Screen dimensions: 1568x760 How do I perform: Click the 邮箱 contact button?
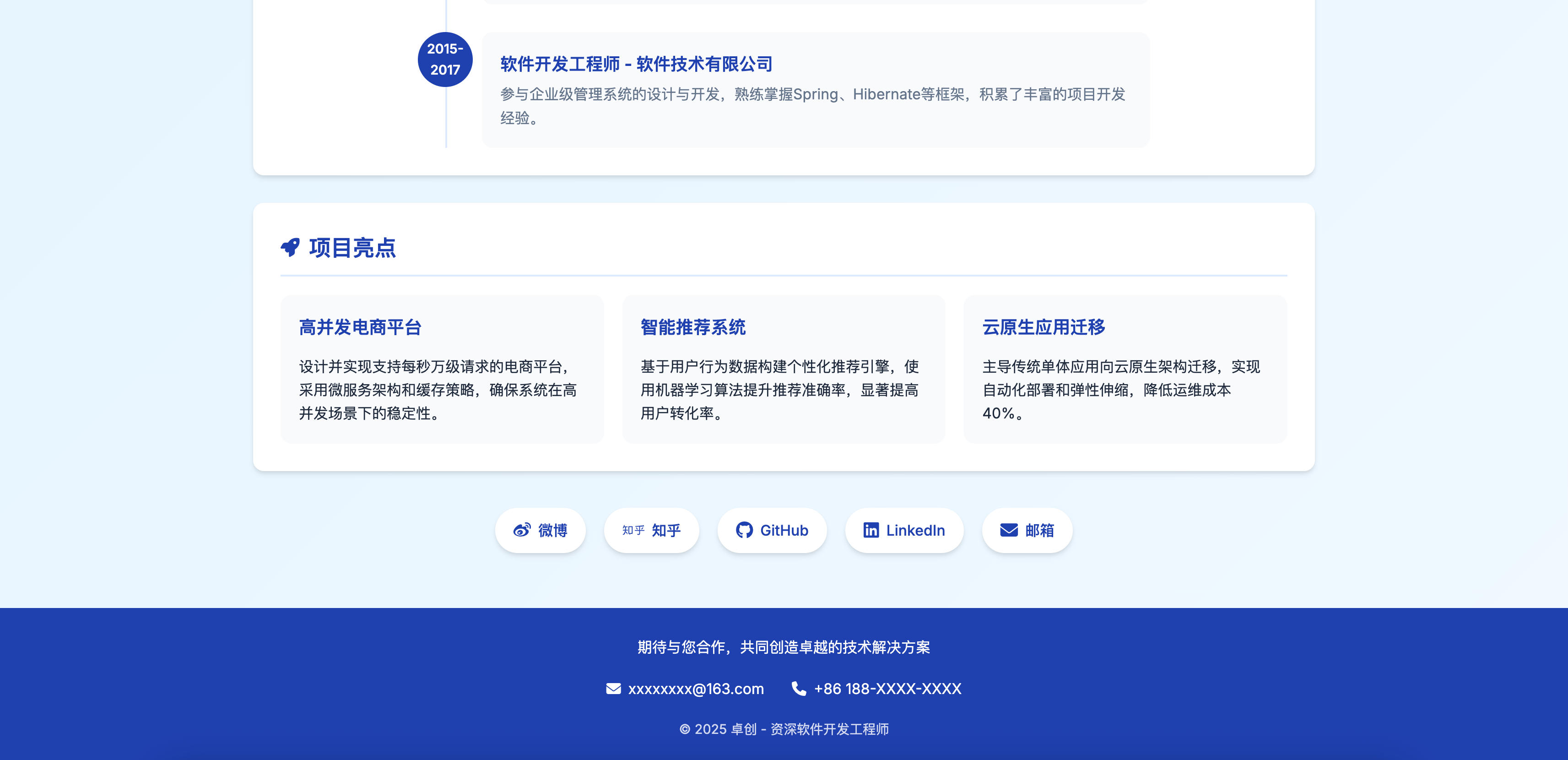(1027, 530)
